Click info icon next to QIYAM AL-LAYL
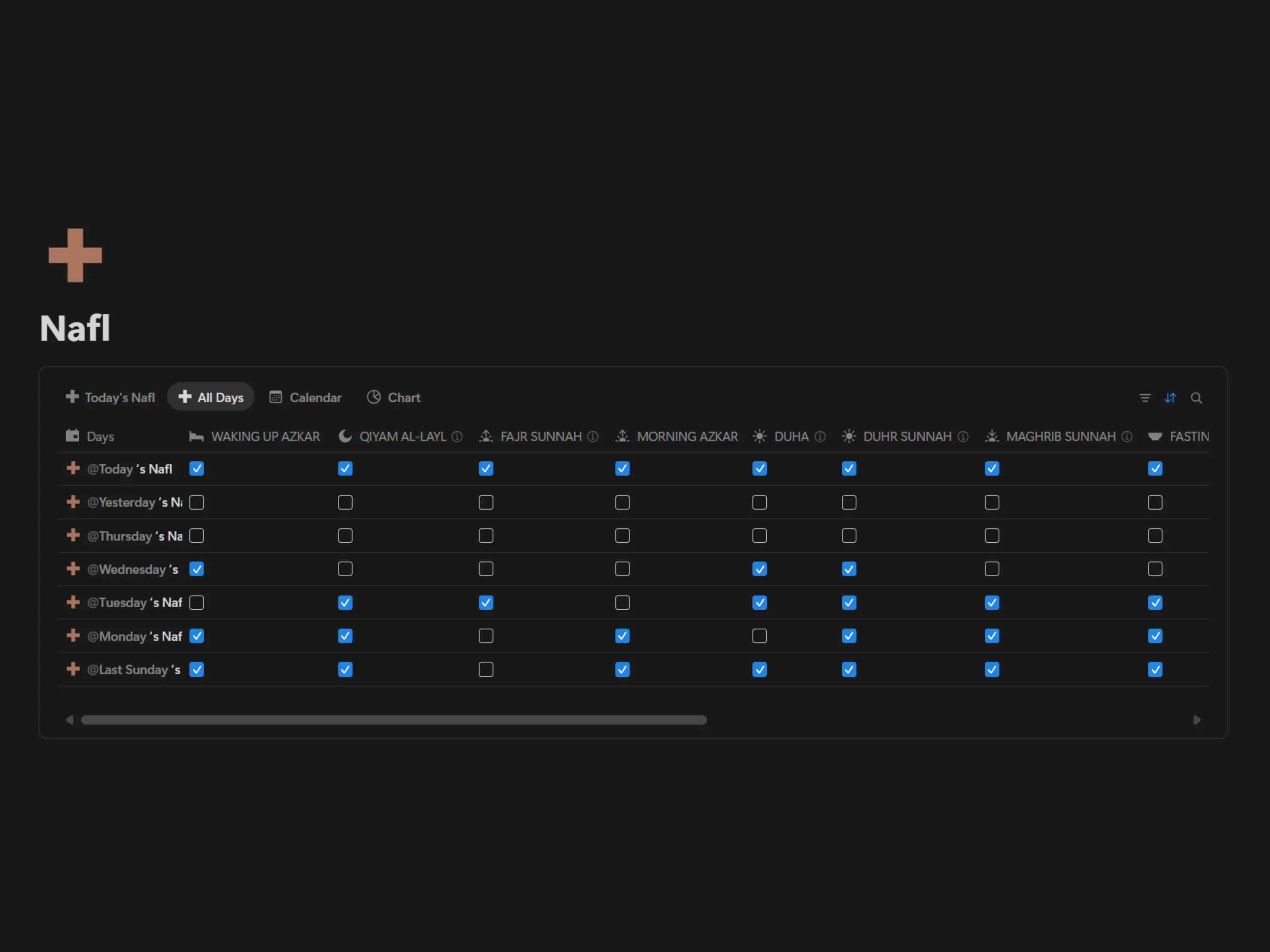 457,437
